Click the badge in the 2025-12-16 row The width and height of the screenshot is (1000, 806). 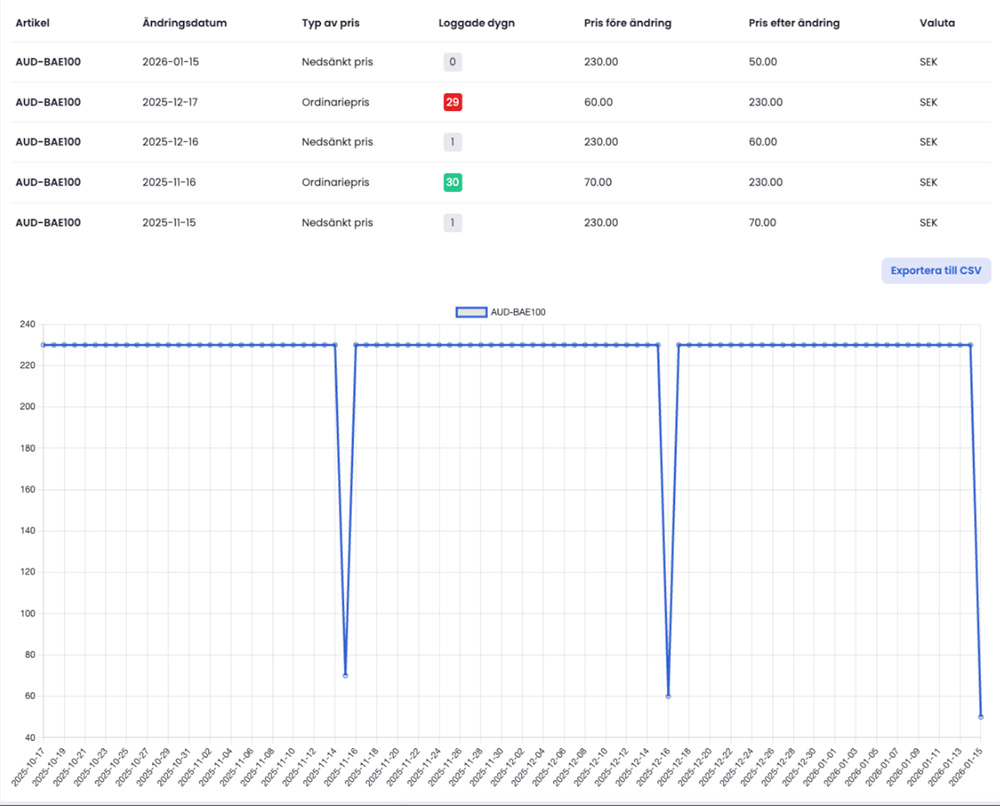point(453,142)
